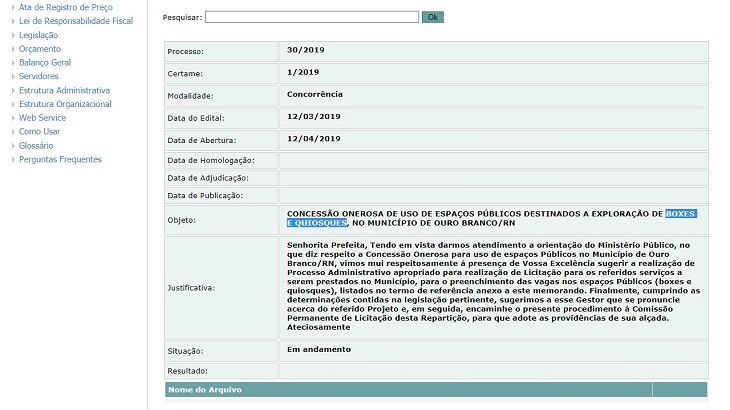Screen dimensions: 730x410
Task: Expand arrow beside Perguntas Frequentes
Action: click(13, 159)
